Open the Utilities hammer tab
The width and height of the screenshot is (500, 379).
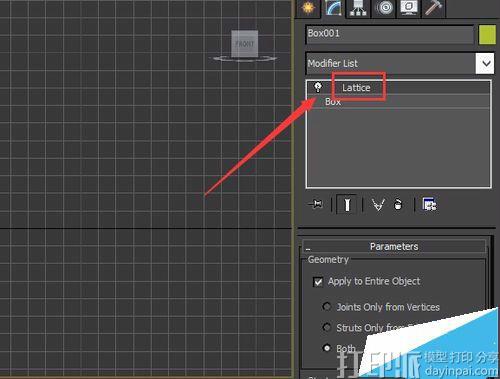(433, 8)
